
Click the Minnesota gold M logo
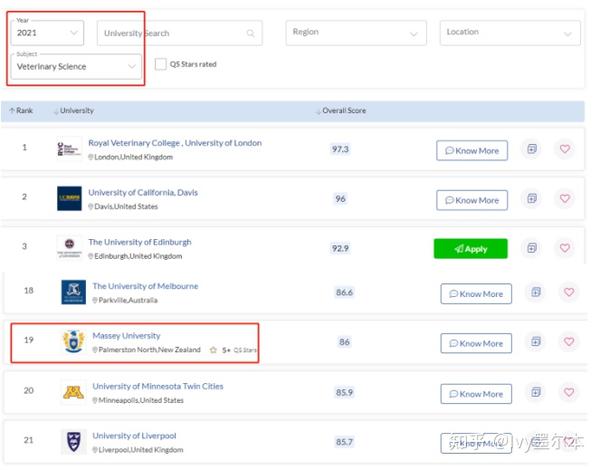click(x=73, y=392)
